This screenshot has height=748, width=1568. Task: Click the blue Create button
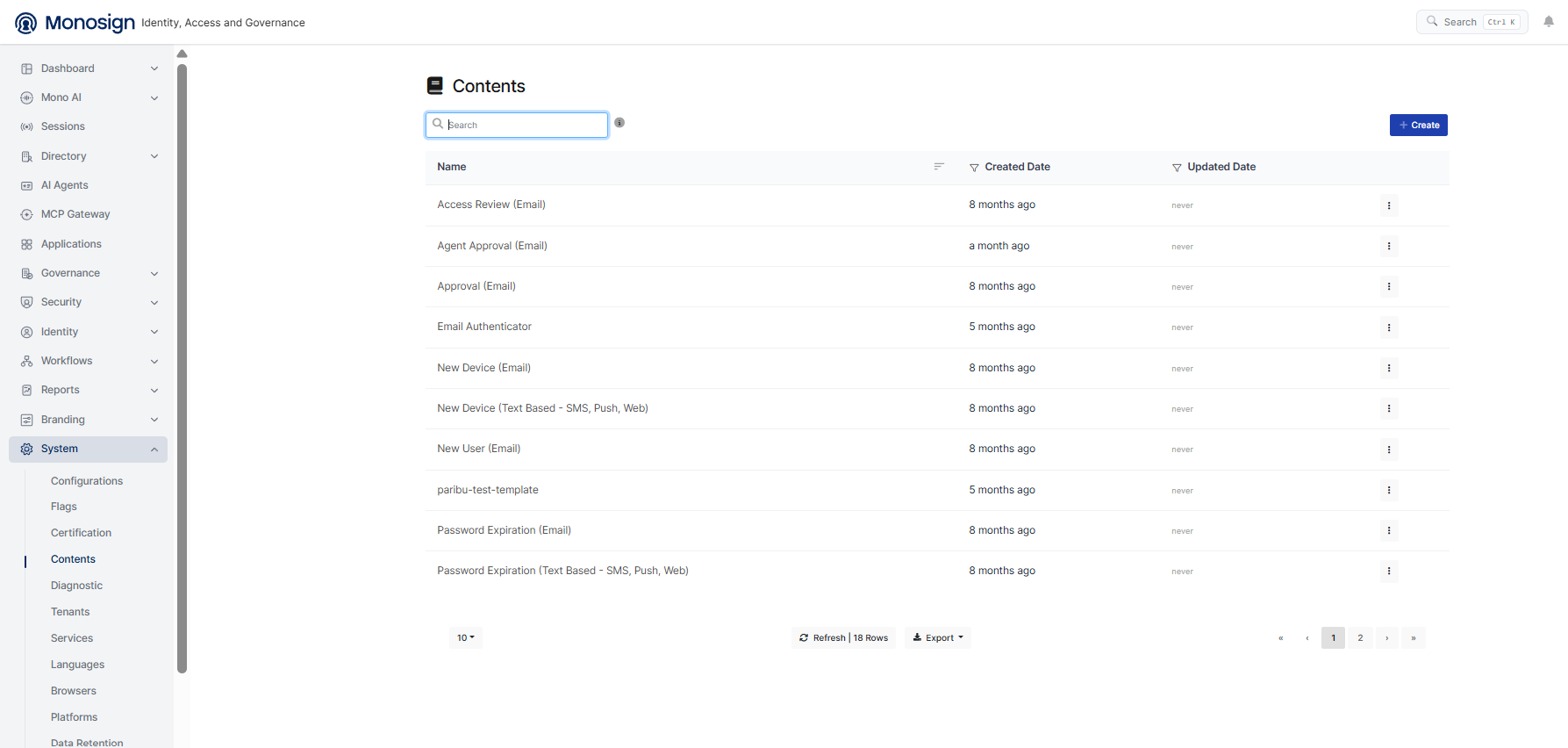click(x=1419, y=126)
